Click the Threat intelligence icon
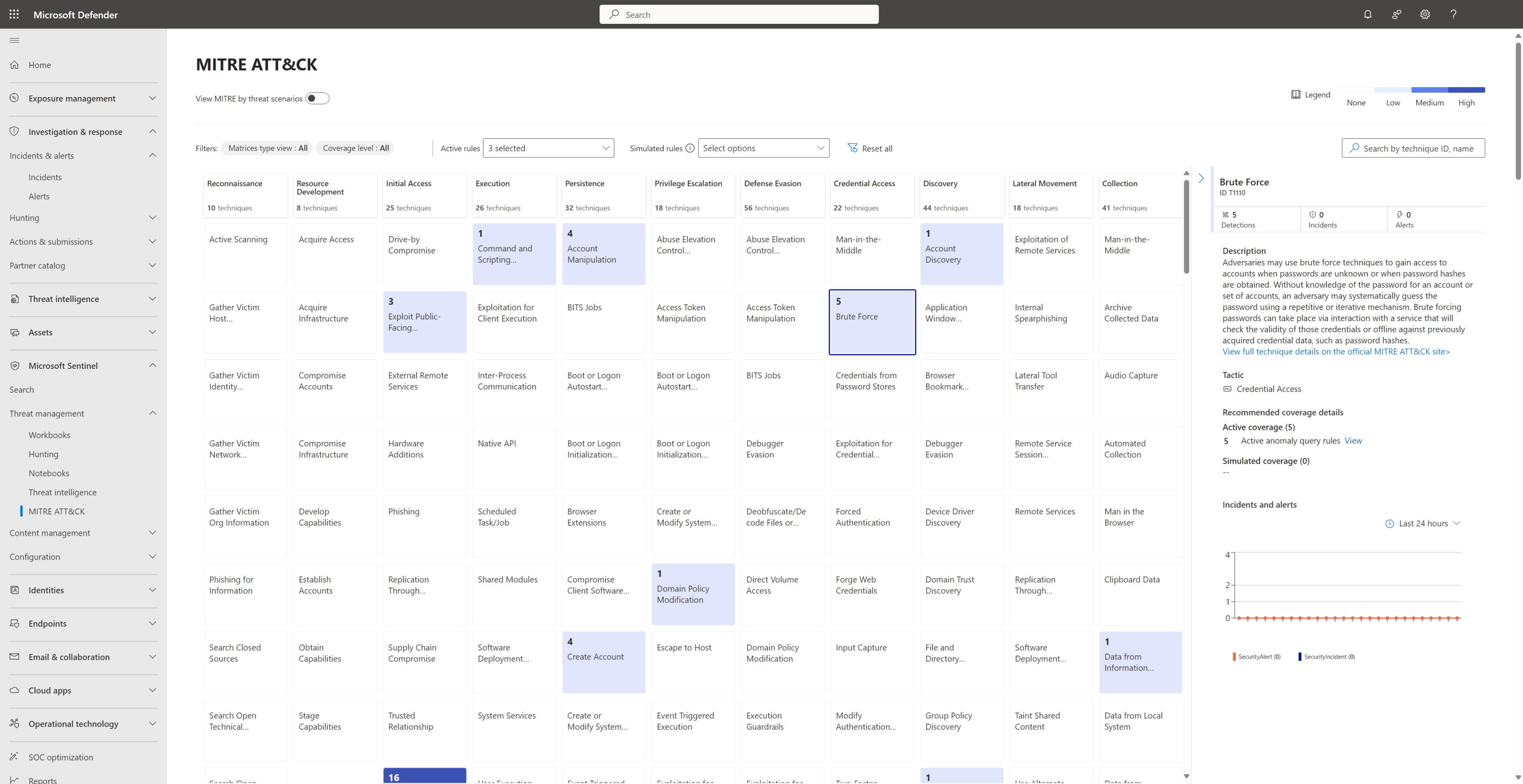This screenshot has width=1523, height=784. click(x=15, y=299)
